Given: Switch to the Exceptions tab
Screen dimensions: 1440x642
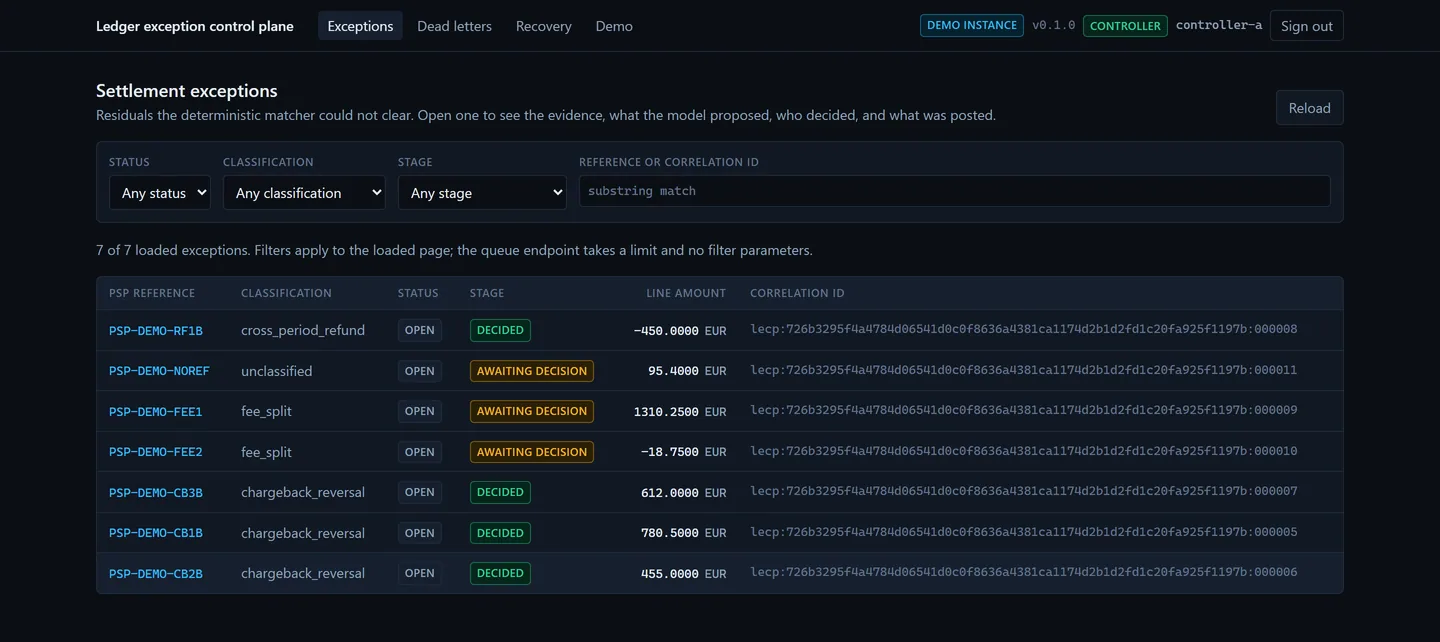Looking at the screenshot, I should (x=360, y=26).
